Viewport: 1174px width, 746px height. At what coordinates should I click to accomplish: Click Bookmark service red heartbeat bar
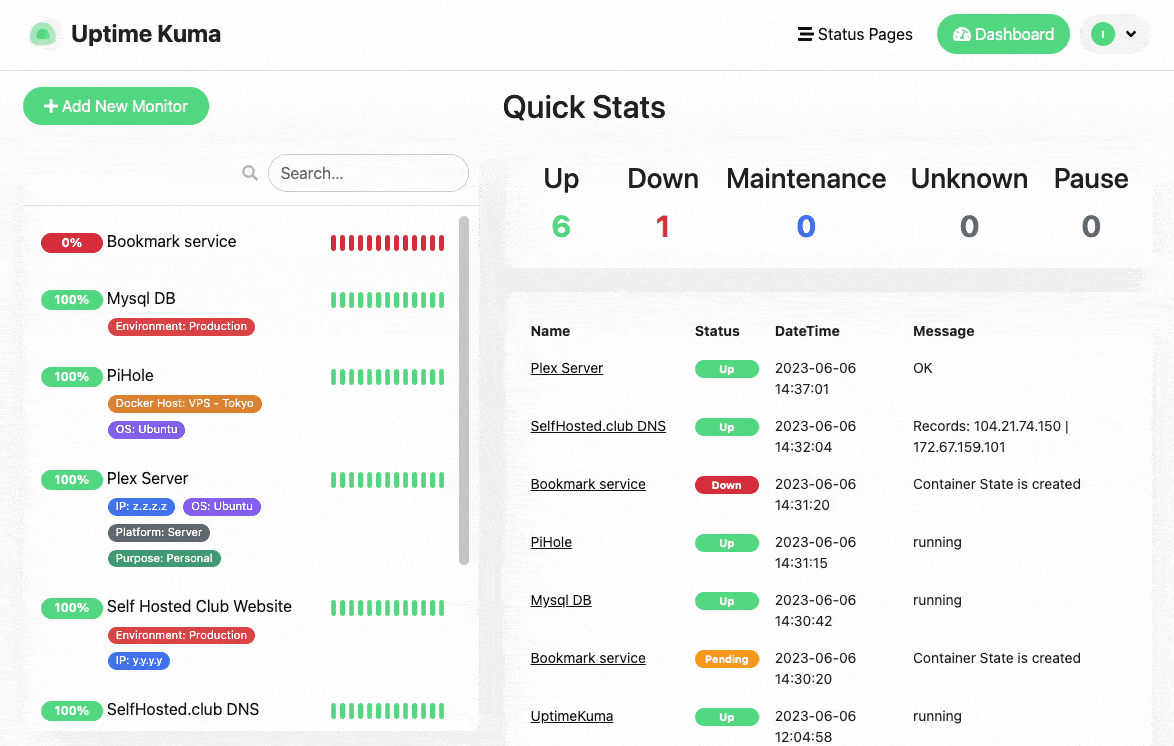pos(388,243)
